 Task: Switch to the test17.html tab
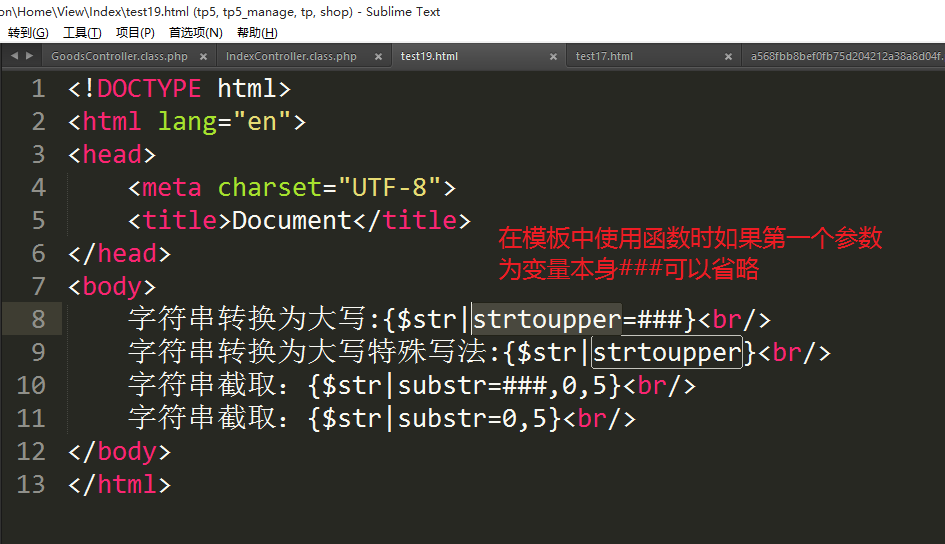click(x=604, y=57)
